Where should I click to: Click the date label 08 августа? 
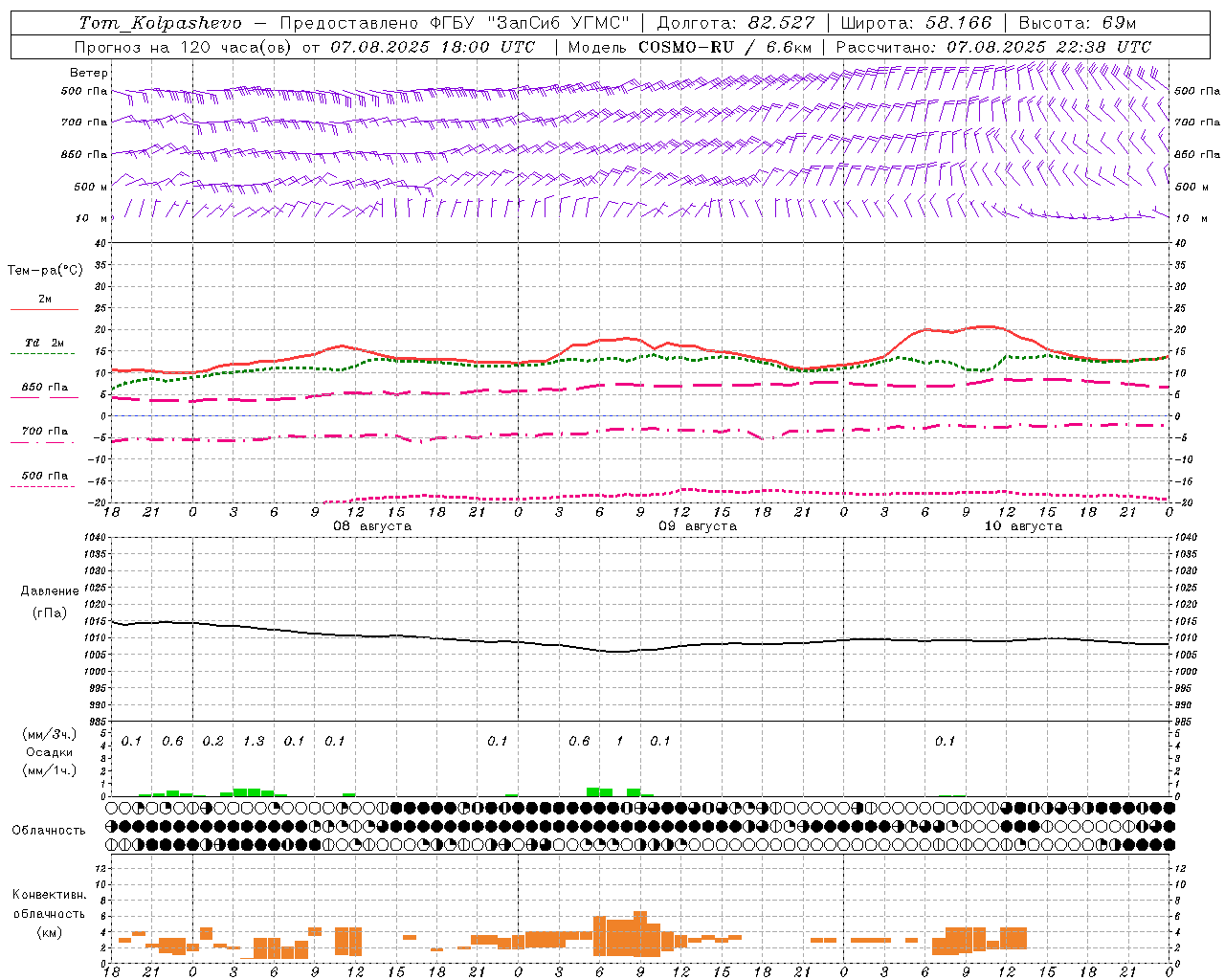[372, 526]
